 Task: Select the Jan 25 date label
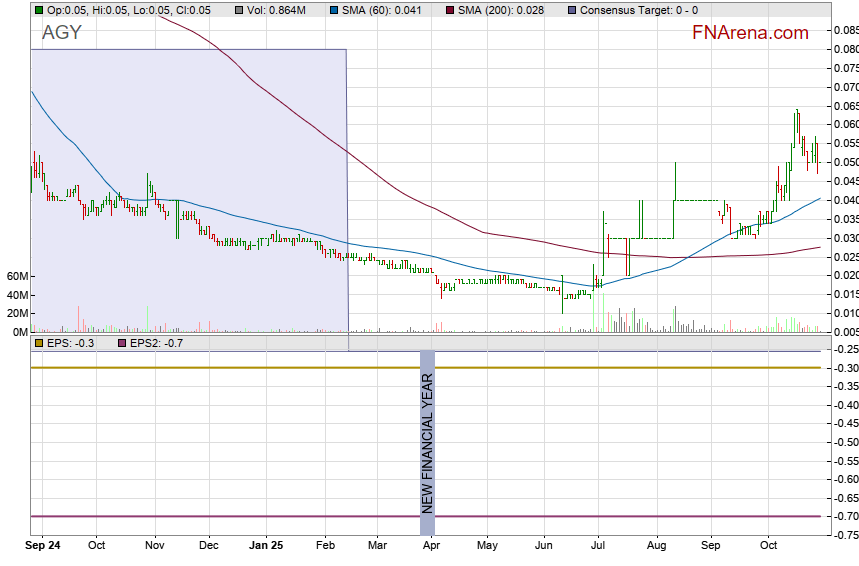tap(266, 546)
